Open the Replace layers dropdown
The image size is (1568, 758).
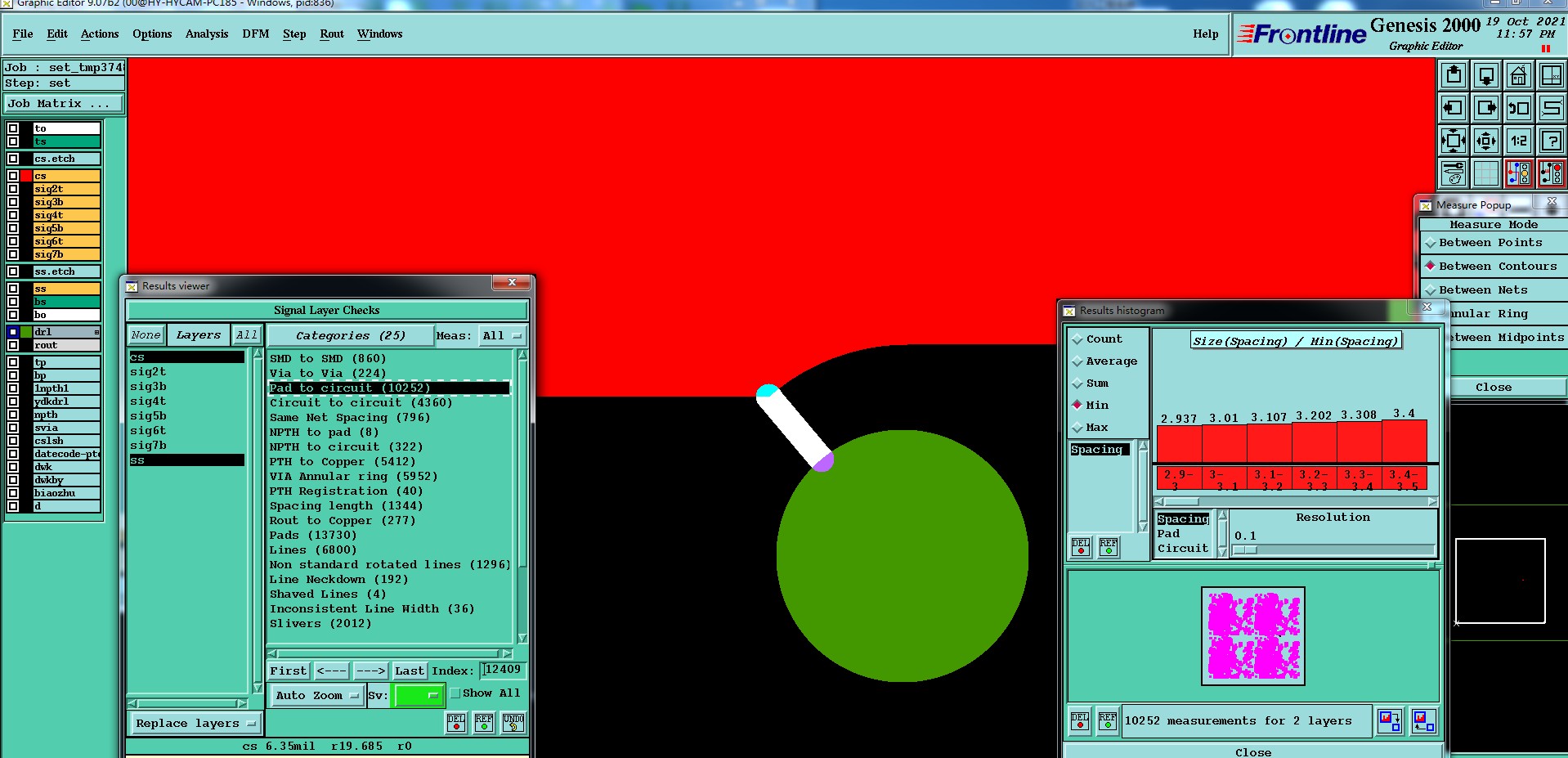coord(195,724)
